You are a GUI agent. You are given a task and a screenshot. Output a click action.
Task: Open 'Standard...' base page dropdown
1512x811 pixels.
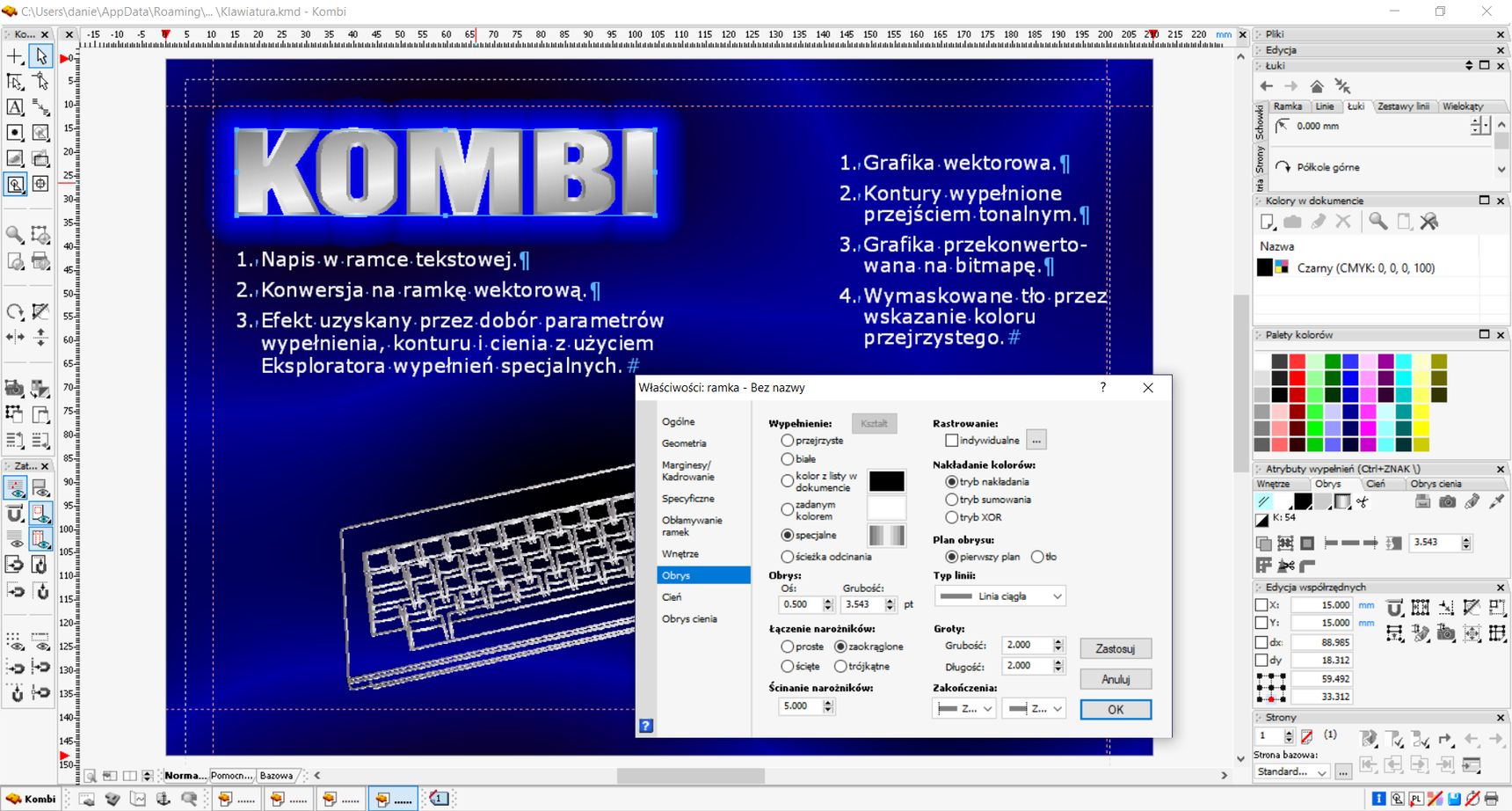point(1291,771)
